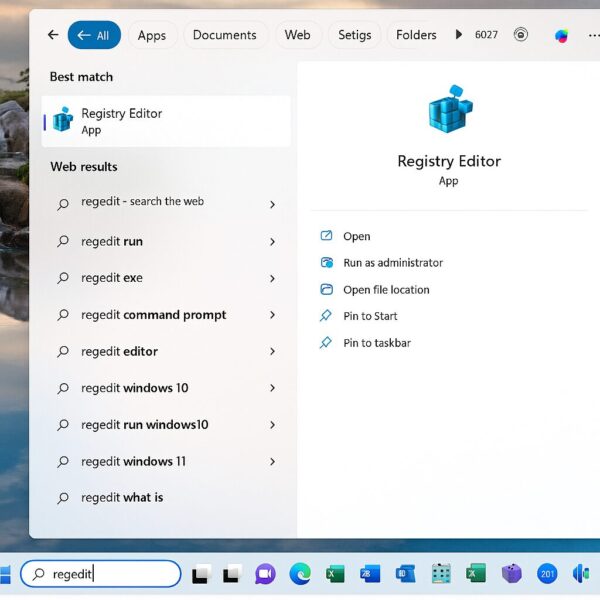The width and height of the screenshot is (600, 600).
Task: Open the three-dot options menu
Action: pos(594,35)
